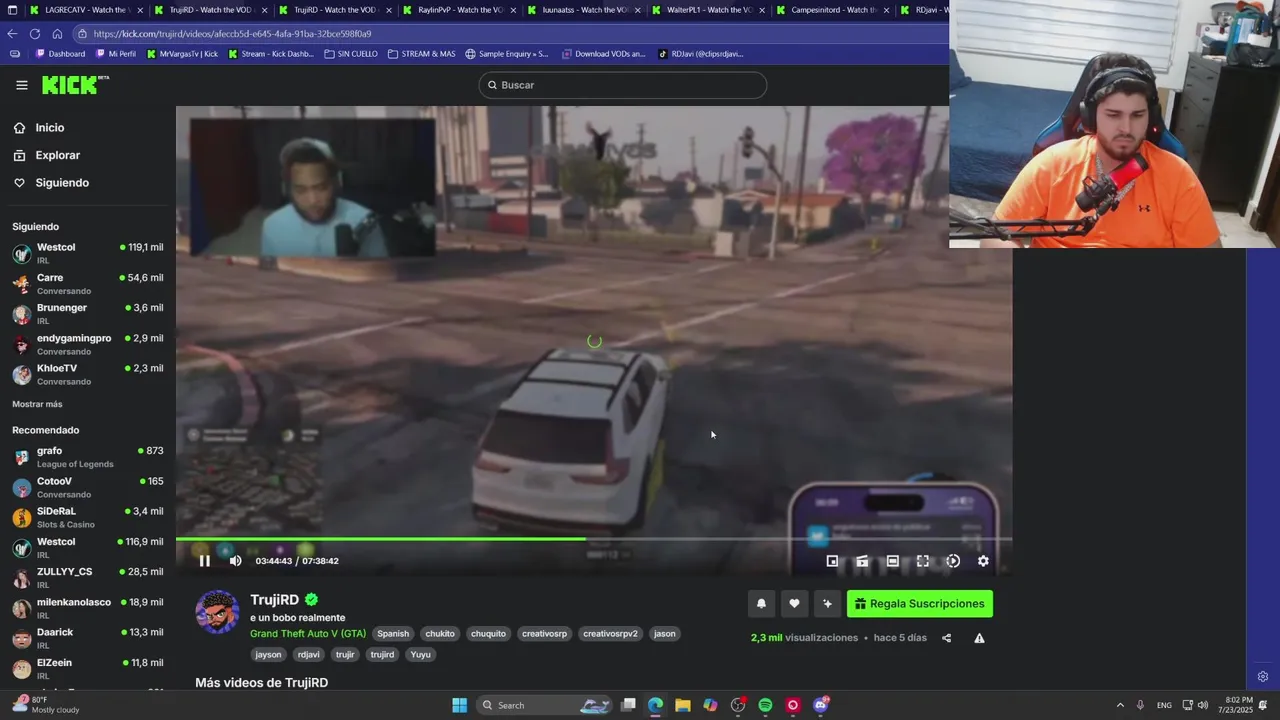The image size is (1280, 720).
Task: Click the Buscar search field
Action: [x=622, y=85]
